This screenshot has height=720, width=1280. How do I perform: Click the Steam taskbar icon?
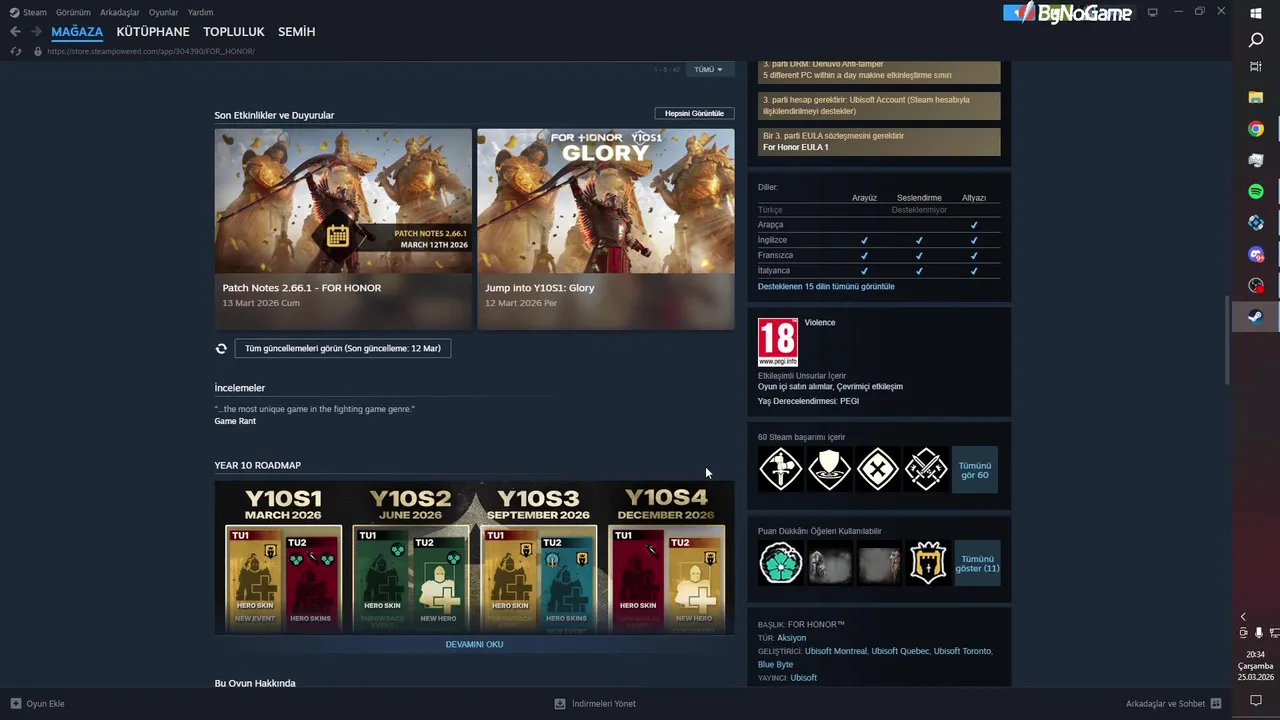tap(1256, 316)
